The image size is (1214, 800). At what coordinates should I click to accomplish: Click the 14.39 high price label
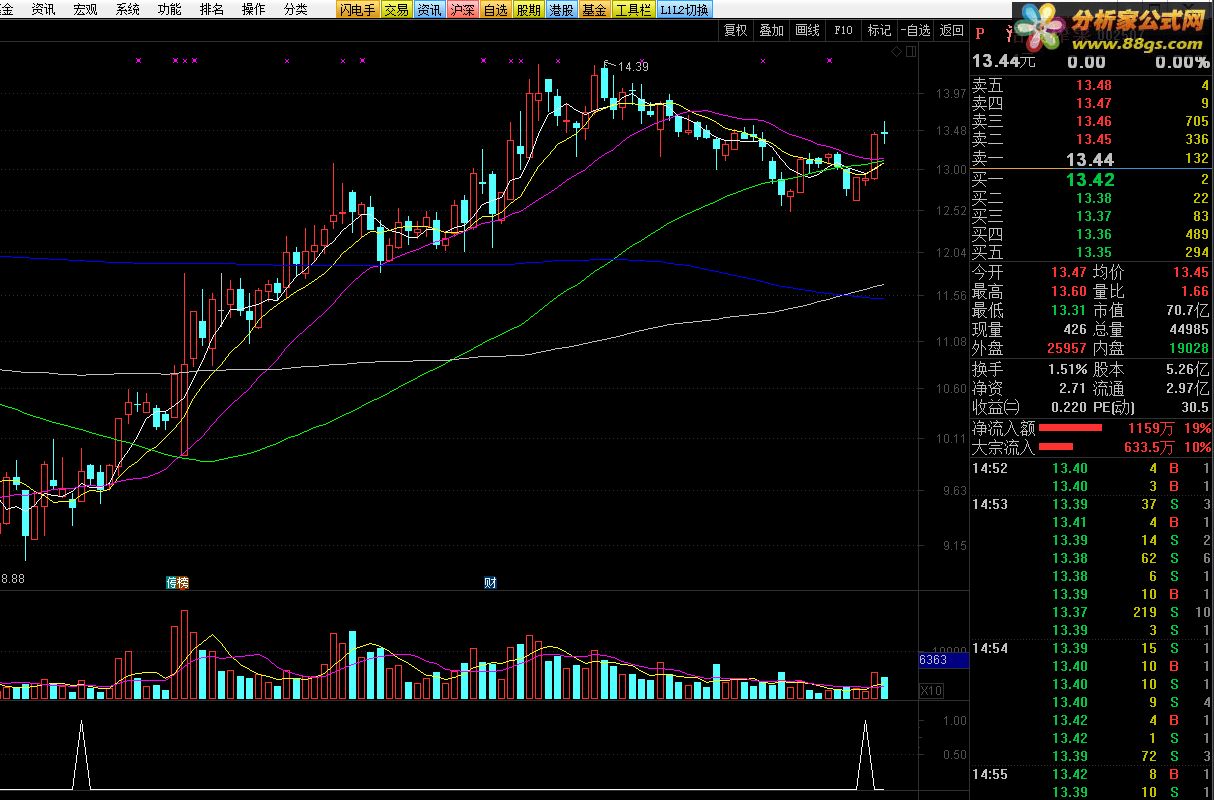(x=633, y=67)
